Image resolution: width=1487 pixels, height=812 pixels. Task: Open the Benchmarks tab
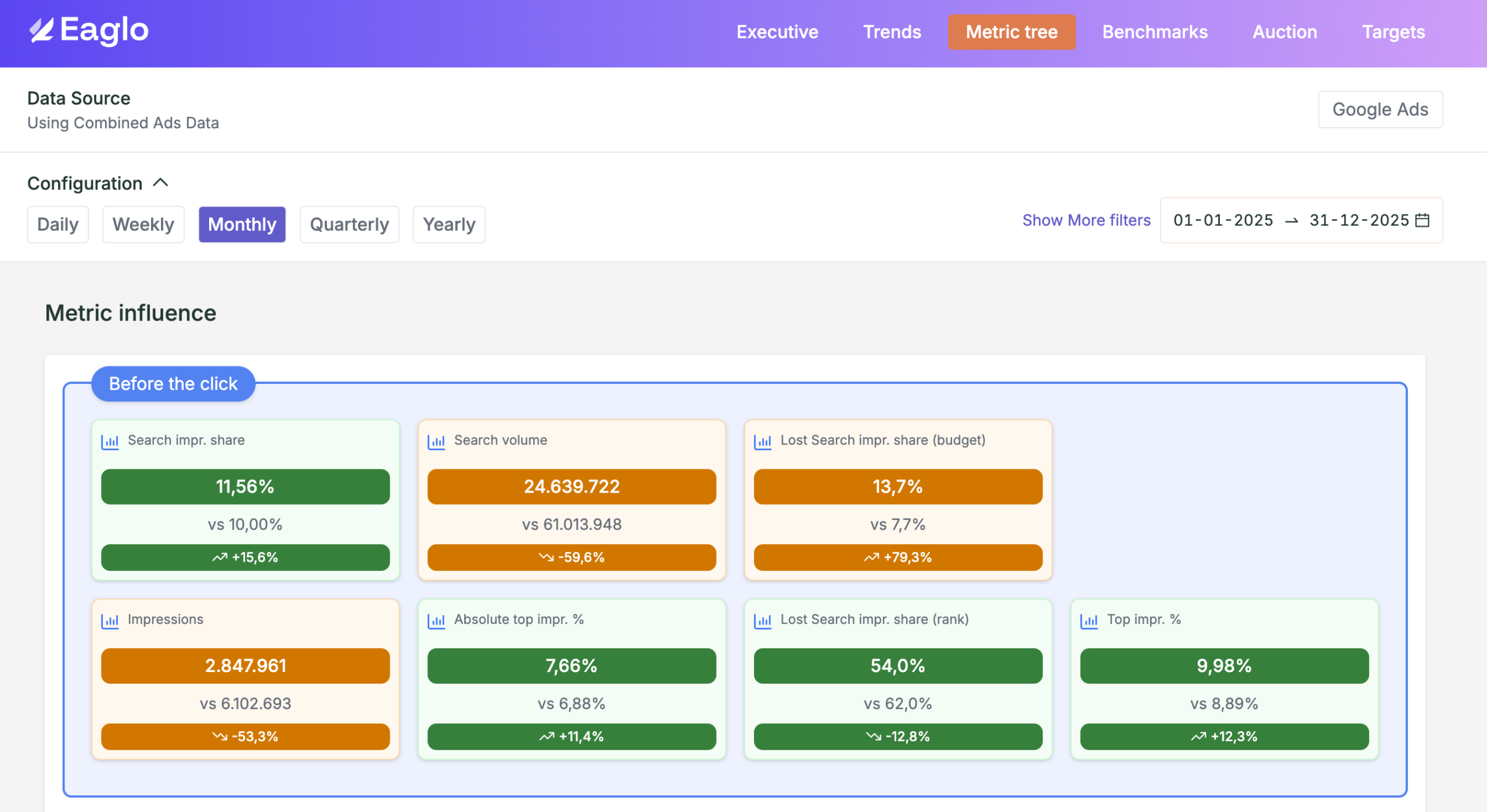tap(1155, 32)
